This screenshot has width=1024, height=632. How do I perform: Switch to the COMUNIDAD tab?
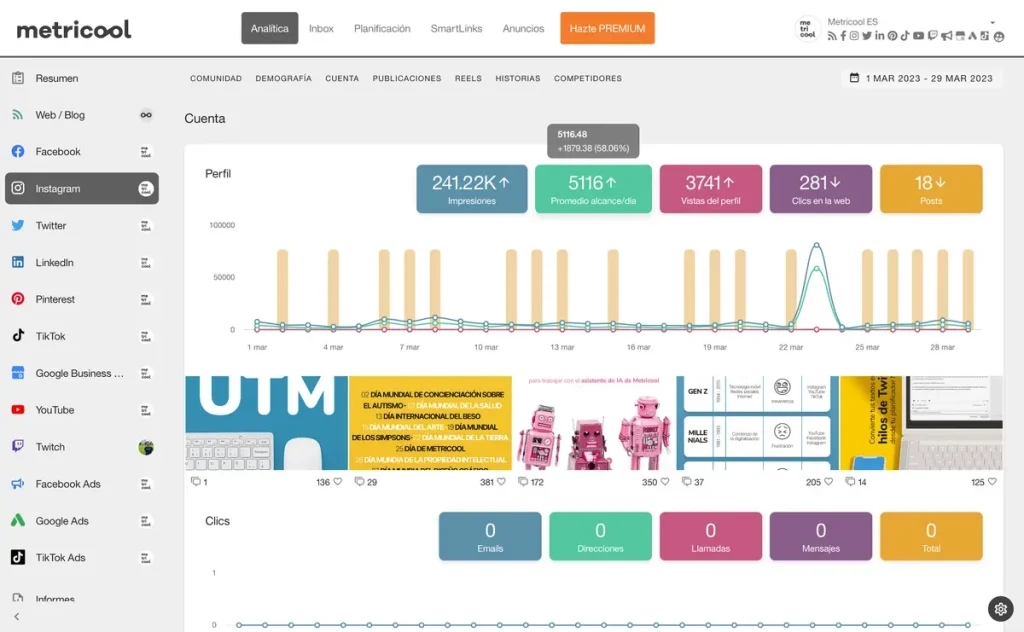click(x=216, y=78)
